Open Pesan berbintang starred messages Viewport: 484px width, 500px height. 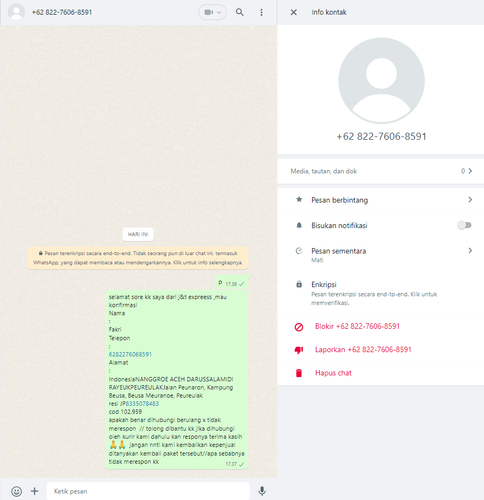[381, 200]
